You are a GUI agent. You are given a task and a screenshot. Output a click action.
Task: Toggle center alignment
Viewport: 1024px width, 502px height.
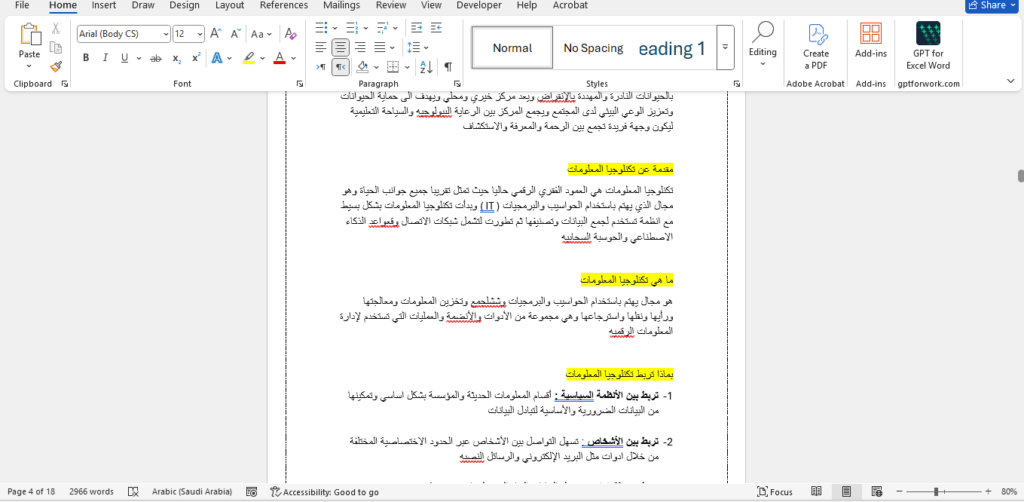coord(340,47)
